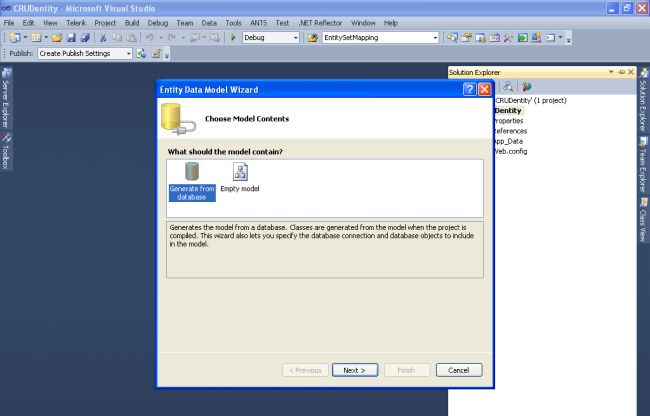Expand the New Project icon's dropdown arrow

point(25,38)
